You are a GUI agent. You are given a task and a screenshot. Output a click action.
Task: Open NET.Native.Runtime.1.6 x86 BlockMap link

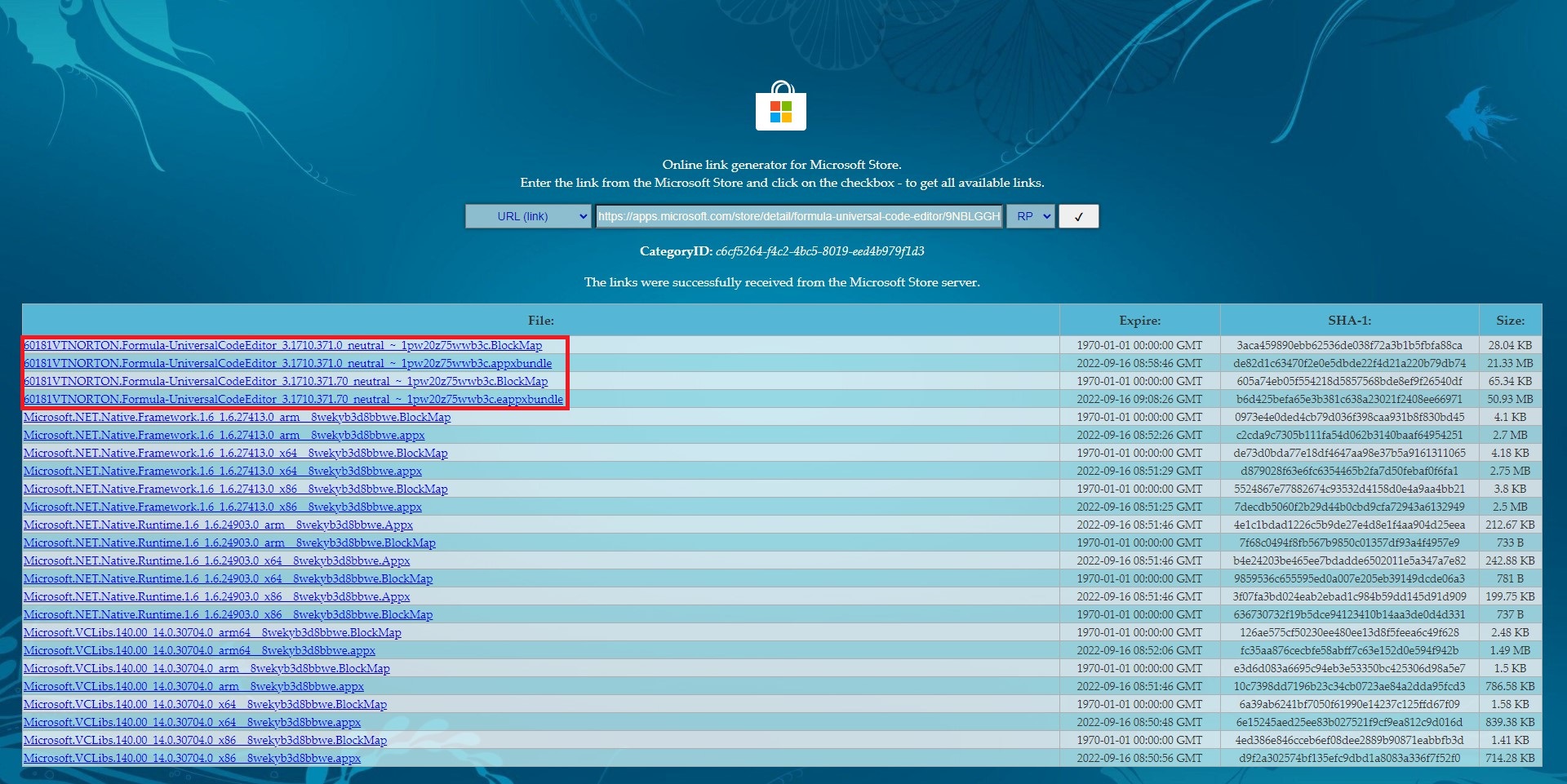point(229,614)
